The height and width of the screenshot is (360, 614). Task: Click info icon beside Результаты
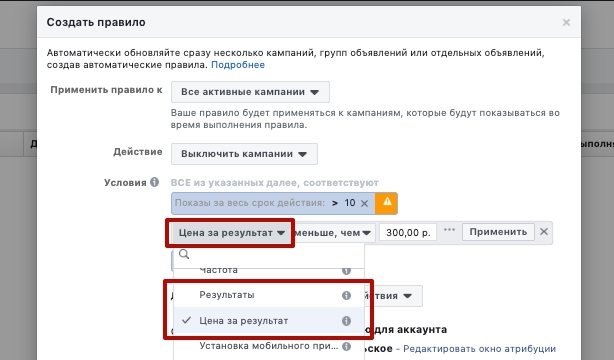(346, 295)
